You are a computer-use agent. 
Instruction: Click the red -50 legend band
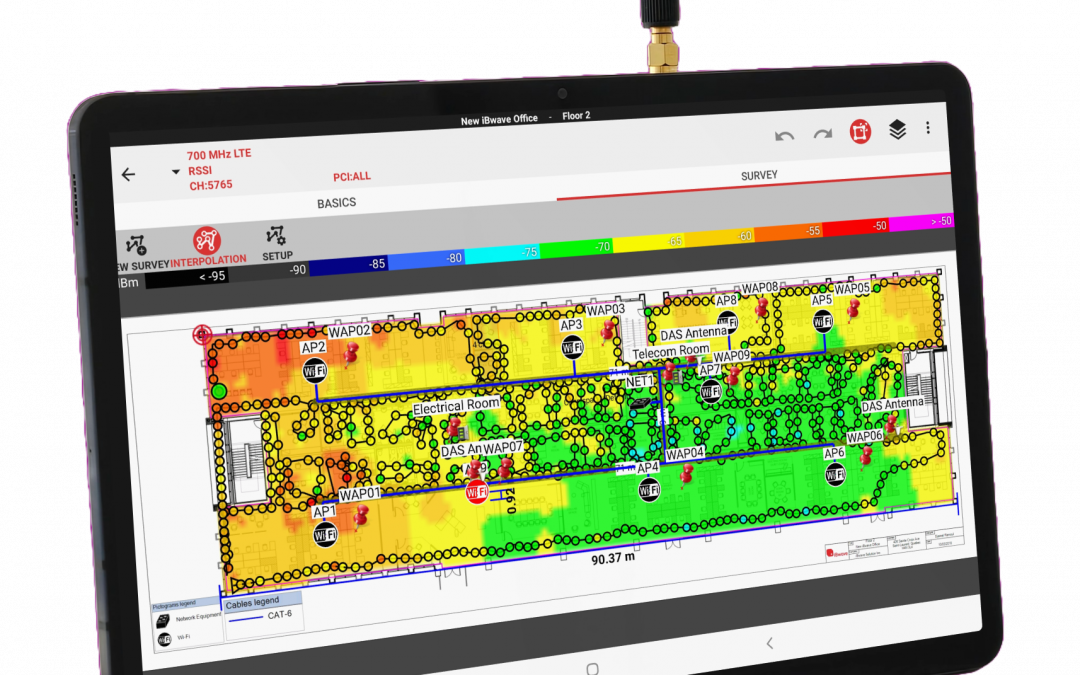(856, 227)
